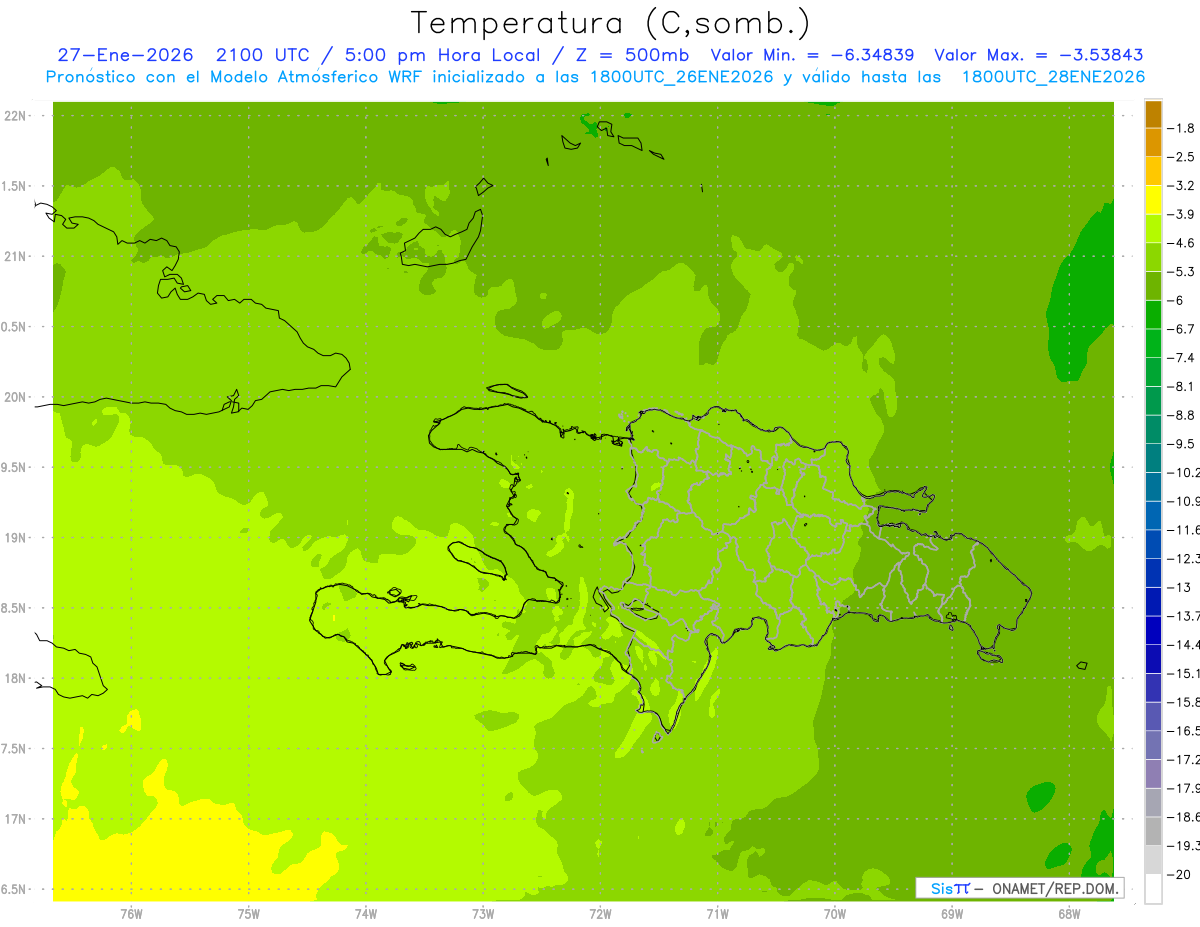Click the '73W' longitude axis label
The image size is (1200, 927).
tap(483, 914)
